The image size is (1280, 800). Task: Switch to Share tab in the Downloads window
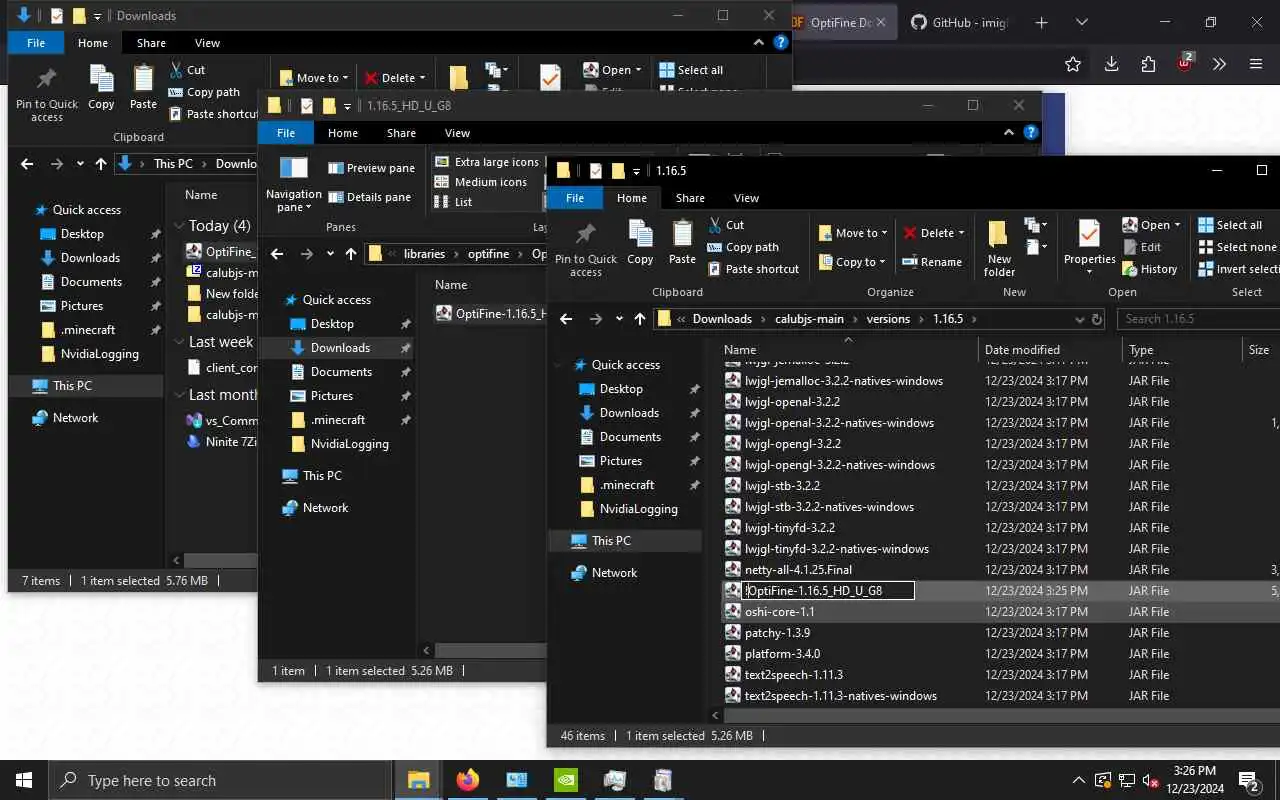151,43
